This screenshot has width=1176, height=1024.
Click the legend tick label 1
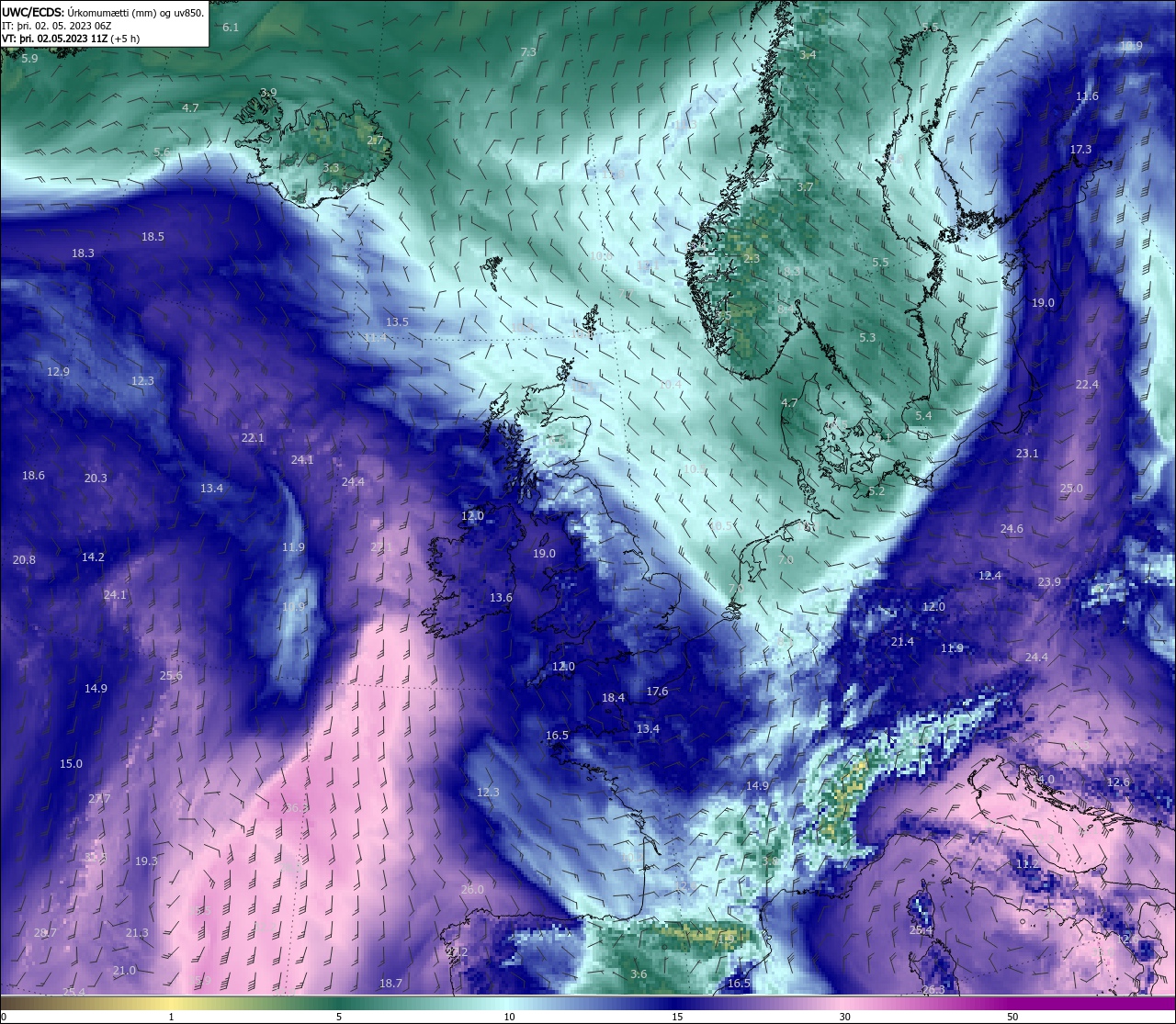coord(171,1017)
